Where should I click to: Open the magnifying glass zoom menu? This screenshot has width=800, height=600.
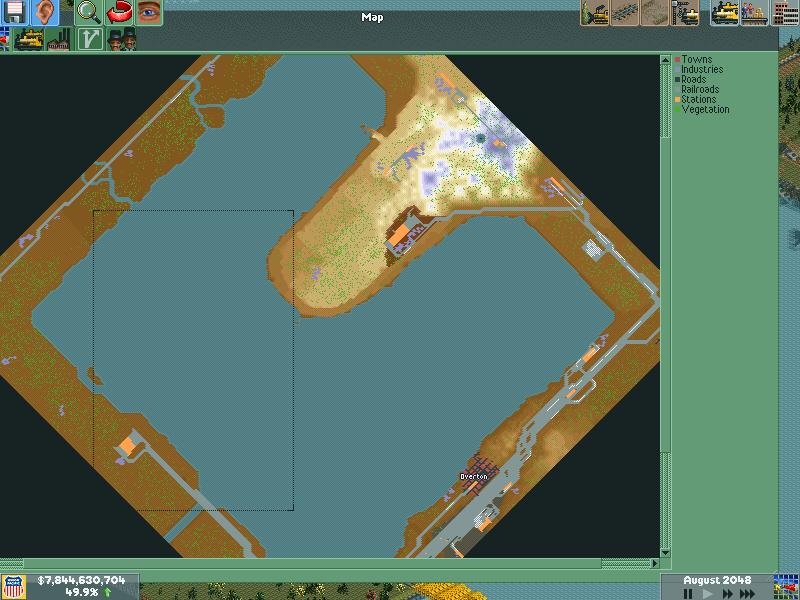click(x=89, y=12)
